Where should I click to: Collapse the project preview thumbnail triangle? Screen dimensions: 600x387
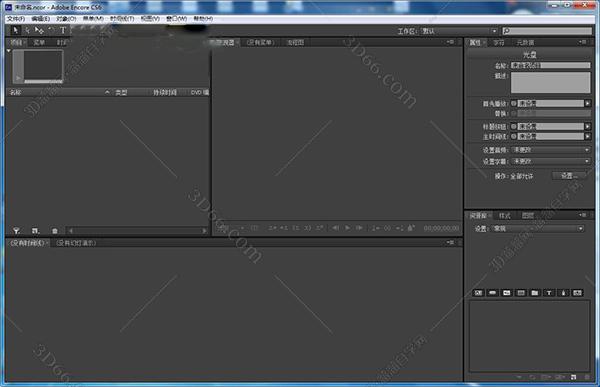[9, 51]
